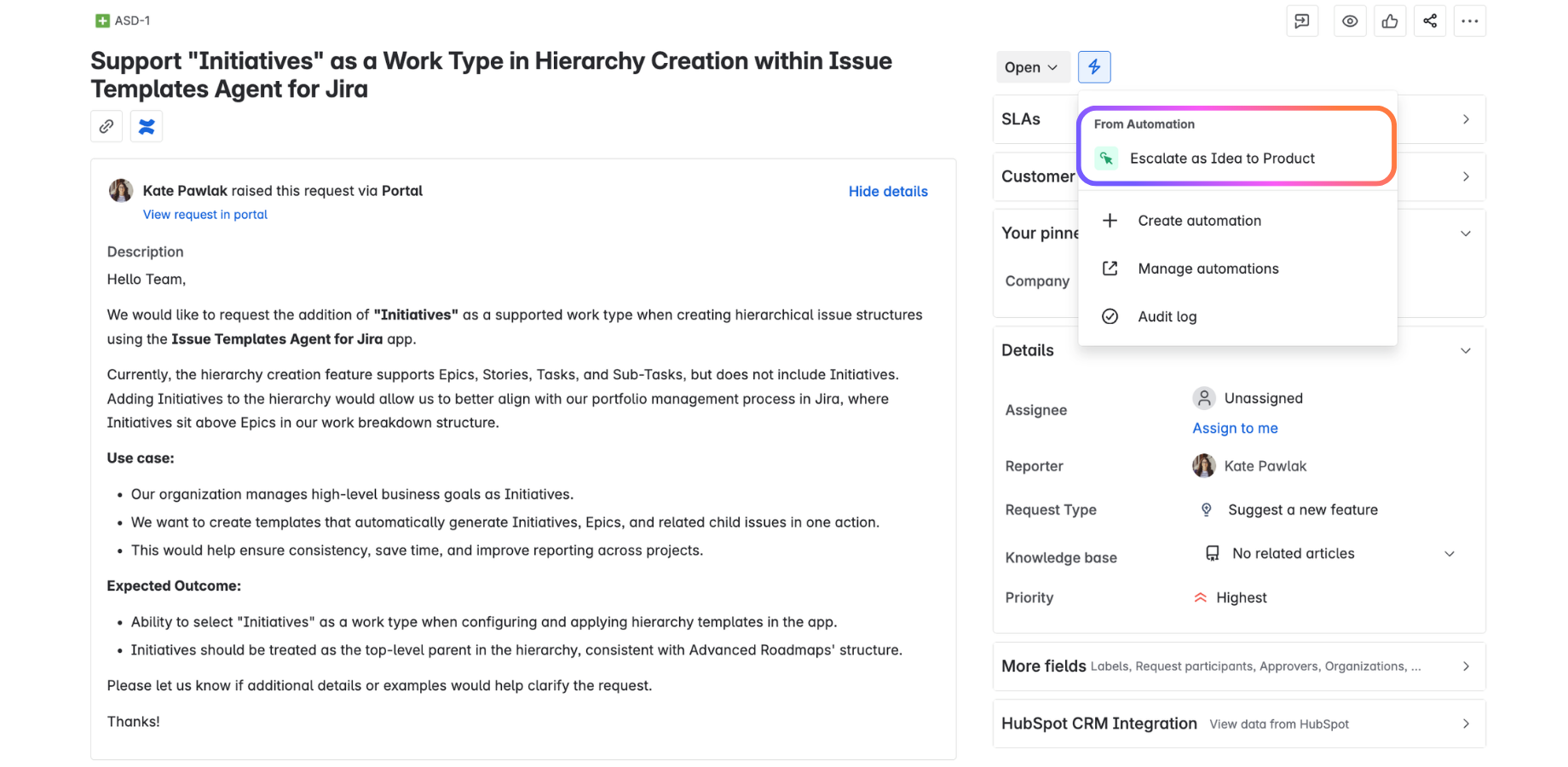1568x767 pixels.
Task: Click Assign to me link
Action: click(x=1235, y=428)
